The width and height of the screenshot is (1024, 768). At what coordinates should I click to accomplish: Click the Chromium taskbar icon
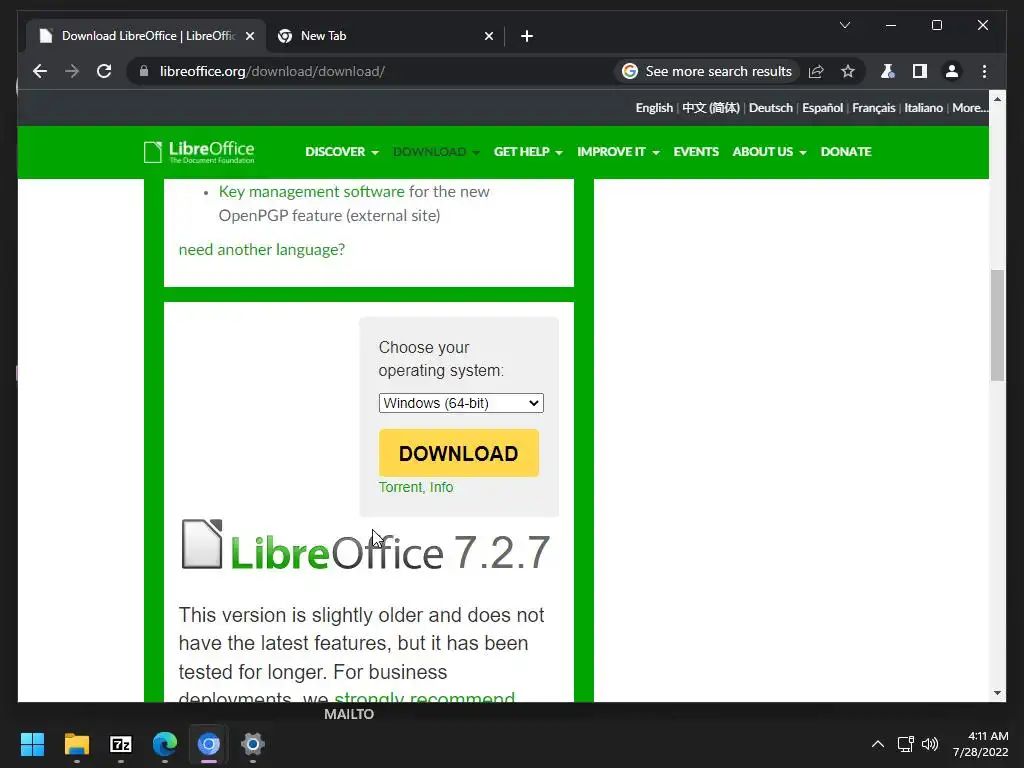click(209, 744)
